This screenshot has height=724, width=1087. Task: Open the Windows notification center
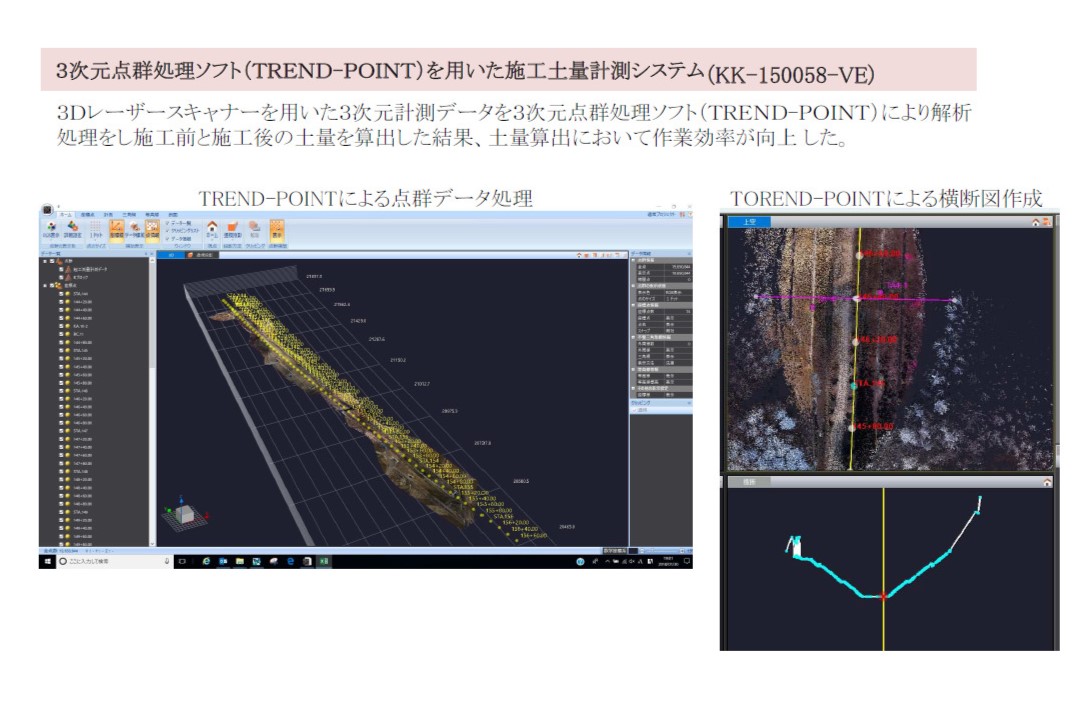click(686, 561)
